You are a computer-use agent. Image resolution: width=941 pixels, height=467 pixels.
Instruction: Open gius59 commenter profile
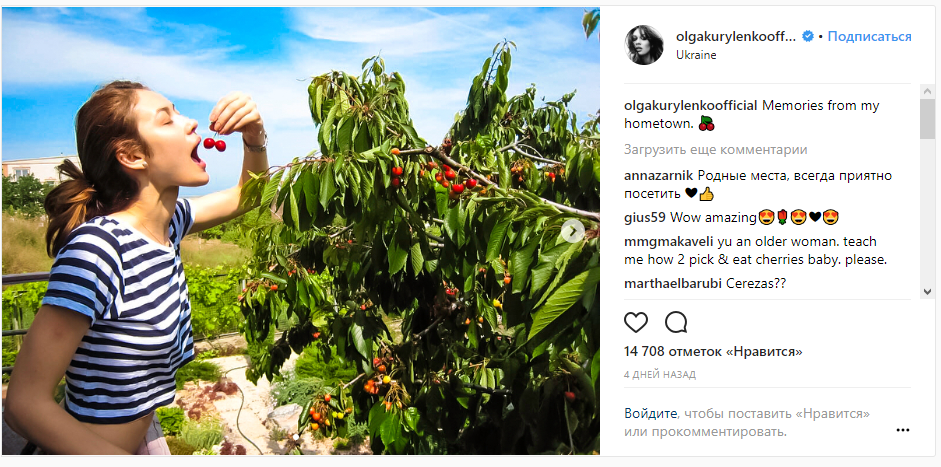[645, 217]
